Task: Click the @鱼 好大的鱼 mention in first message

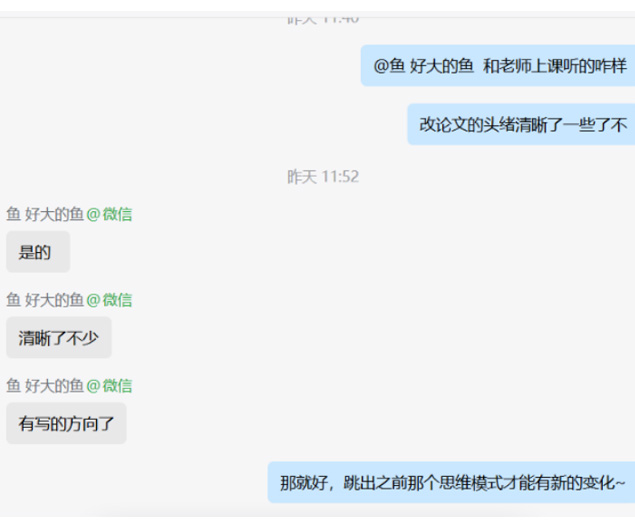Action: [423, 66]
